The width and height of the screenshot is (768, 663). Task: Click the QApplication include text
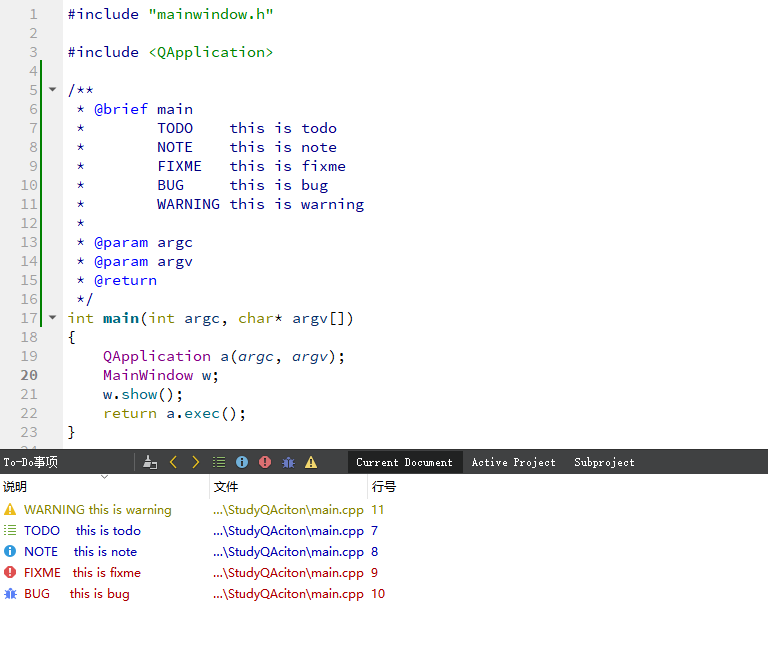pos(211,52)
